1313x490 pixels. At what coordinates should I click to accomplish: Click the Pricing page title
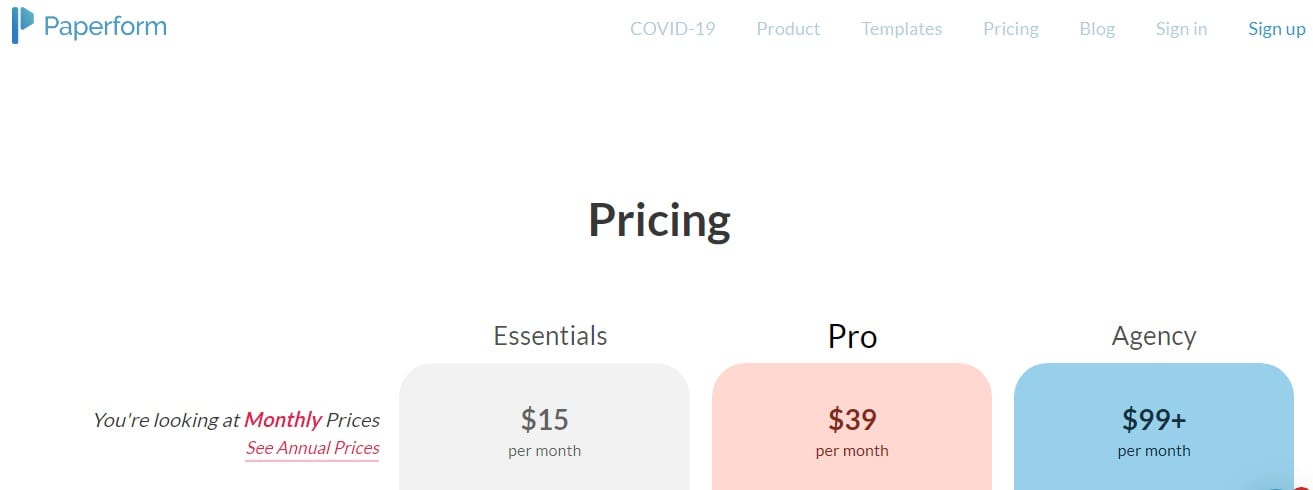[x=659, y=221]
